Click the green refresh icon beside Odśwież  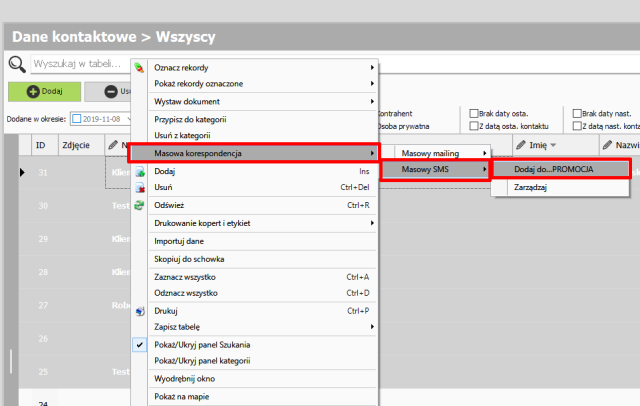coord(140,205)
